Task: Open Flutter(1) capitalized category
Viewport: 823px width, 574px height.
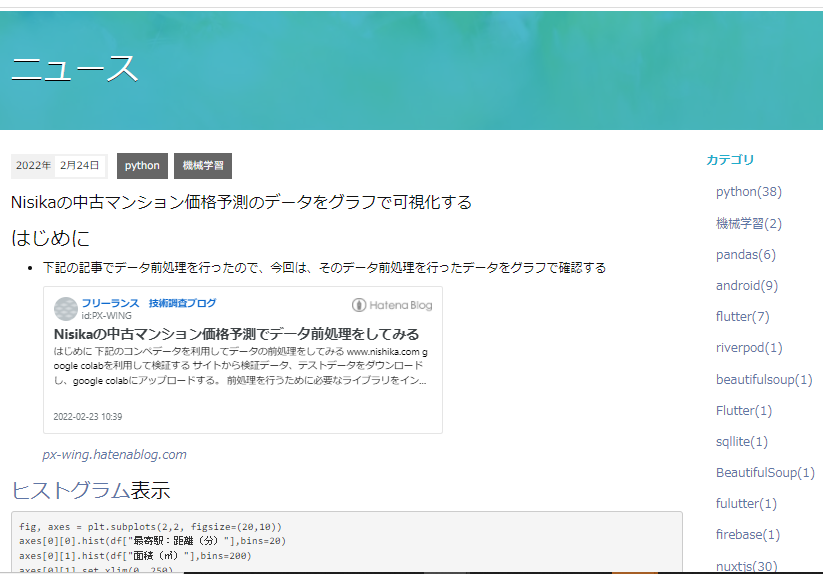Action: (x=744, y=410)
